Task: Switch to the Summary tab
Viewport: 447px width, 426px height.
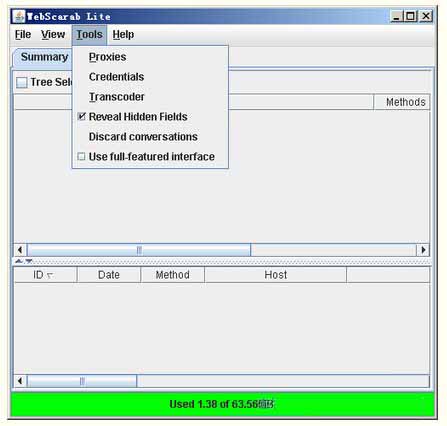Action: tap(43, 57)
